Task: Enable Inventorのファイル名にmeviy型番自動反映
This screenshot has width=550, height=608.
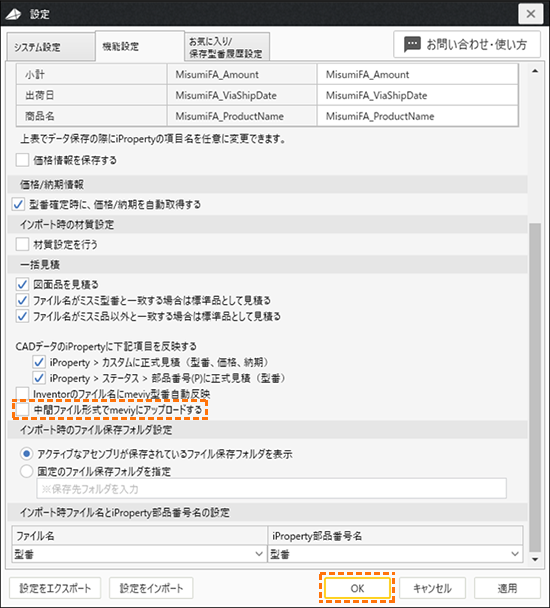Action: (22, 394)
